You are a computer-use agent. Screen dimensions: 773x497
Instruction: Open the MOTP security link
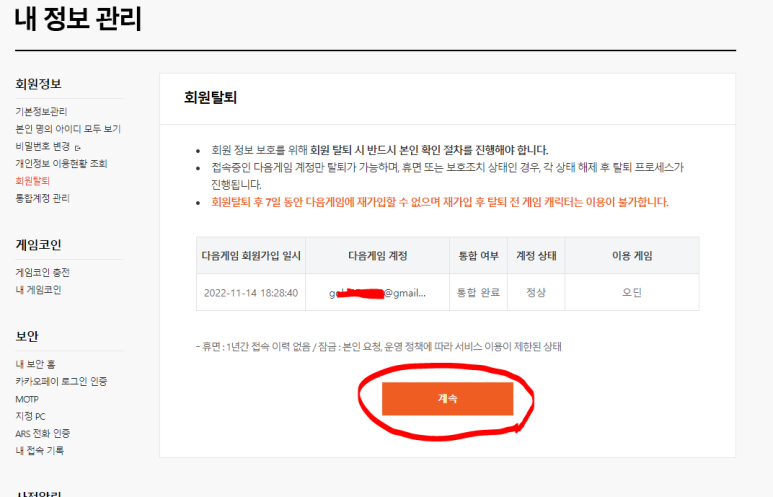click(27, 399)
